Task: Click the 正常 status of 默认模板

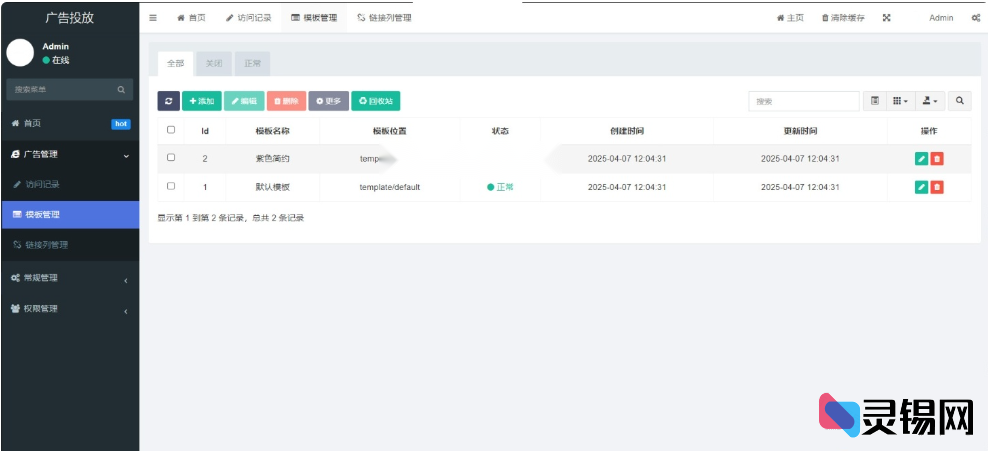Action: coord(500,187)
